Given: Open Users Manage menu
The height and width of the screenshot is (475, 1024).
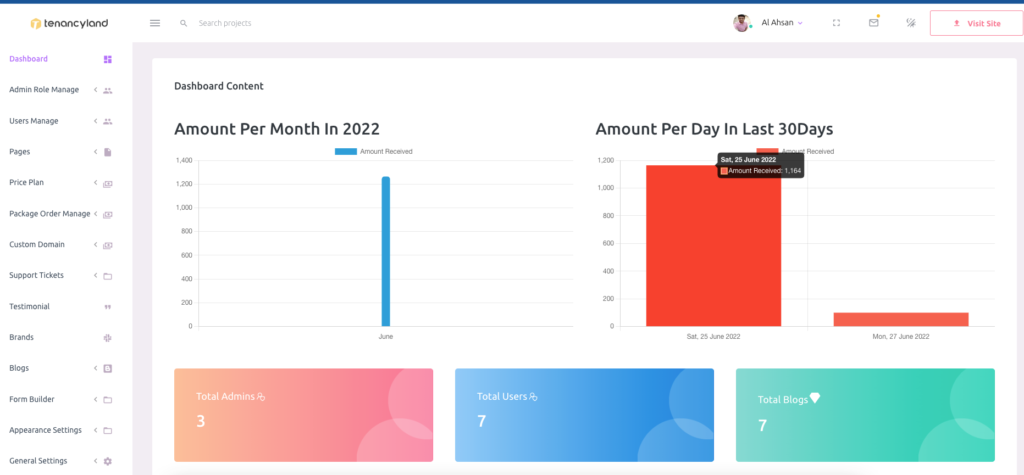Looking at the screenshot, I should (33, 121).
